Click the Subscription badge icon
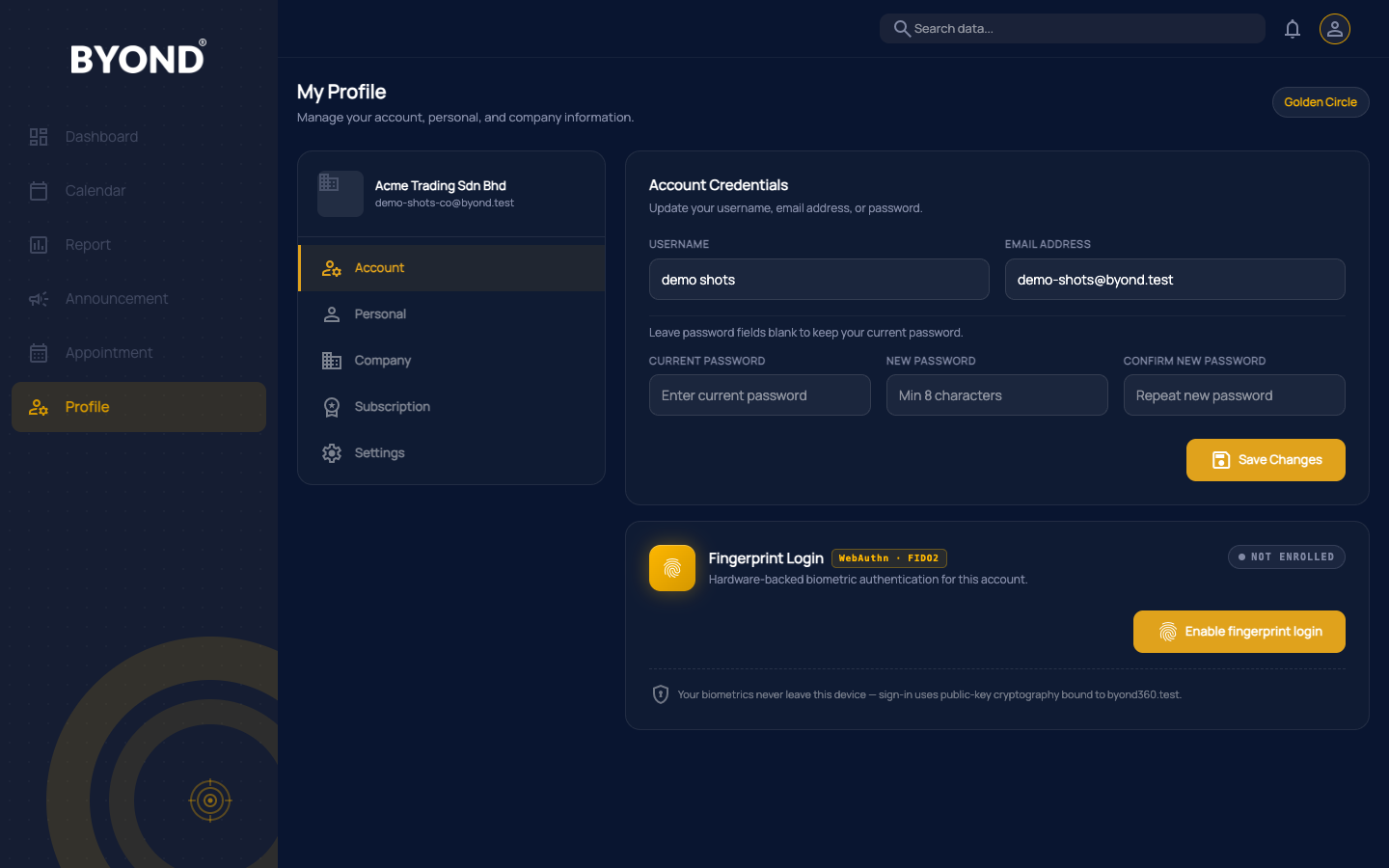 pyautogui.click(x=332, y=407)
